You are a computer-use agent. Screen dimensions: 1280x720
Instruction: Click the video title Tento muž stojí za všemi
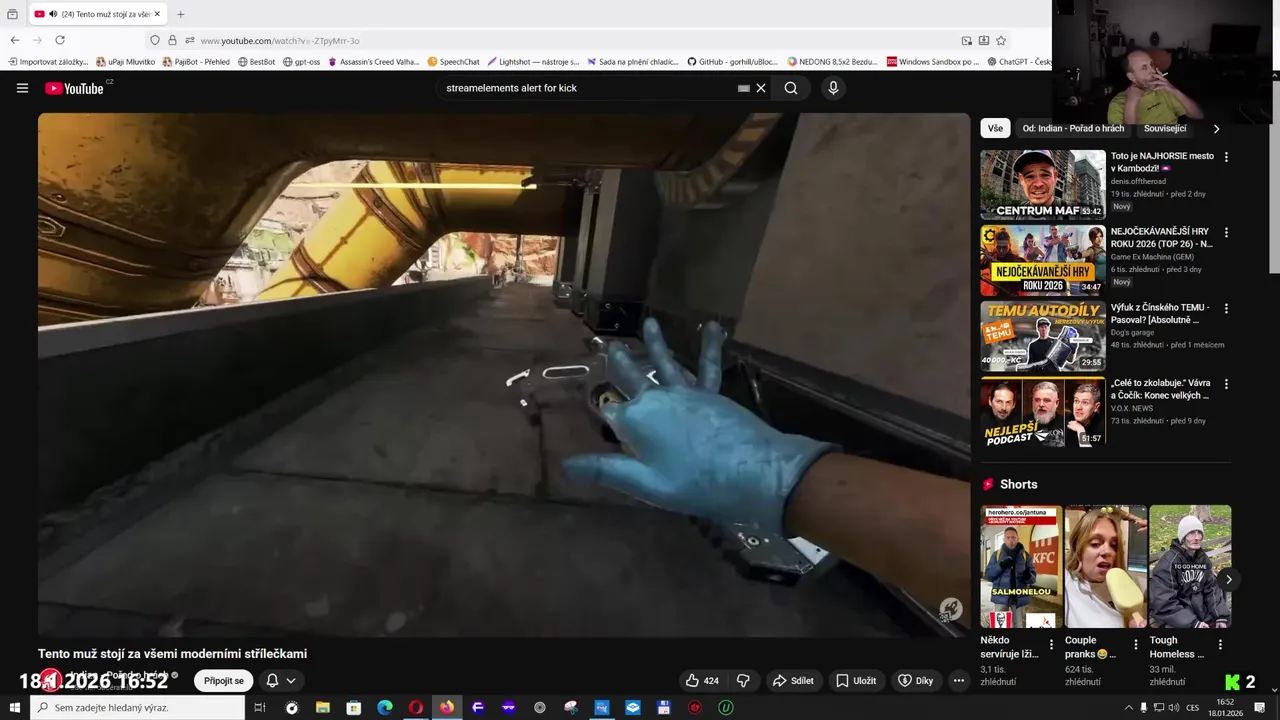click(x=172, y=654)
